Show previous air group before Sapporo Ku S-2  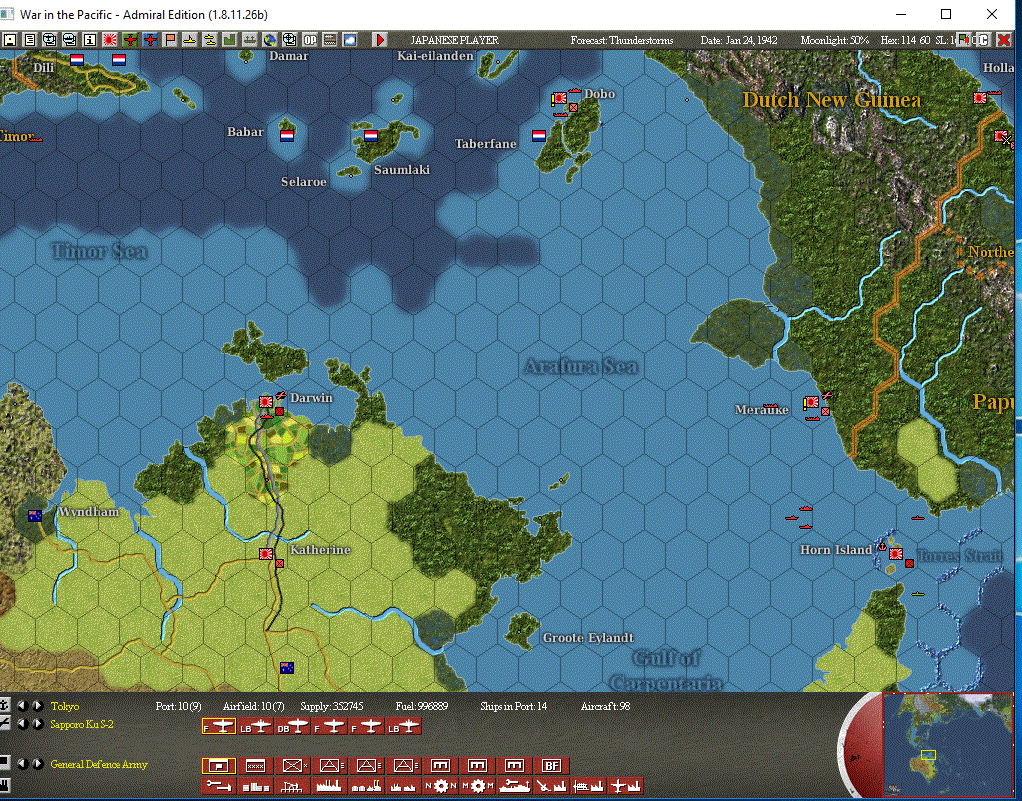[23, 724]
